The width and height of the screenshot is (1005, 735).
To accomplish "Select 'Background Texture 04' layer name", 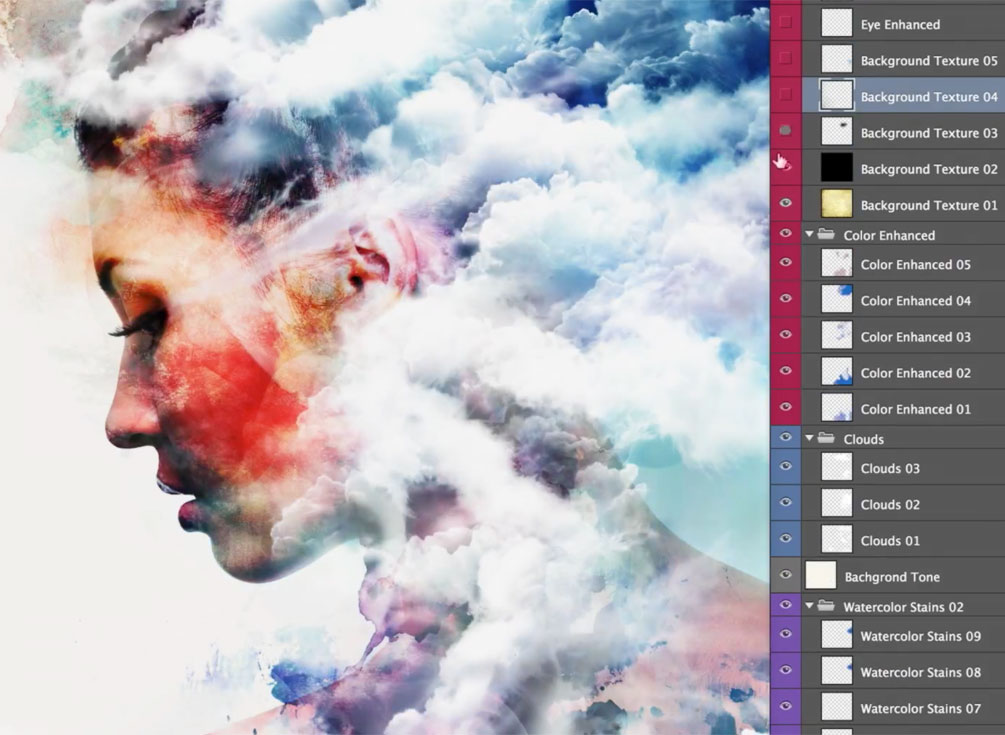I will click(x=929, y=97).
